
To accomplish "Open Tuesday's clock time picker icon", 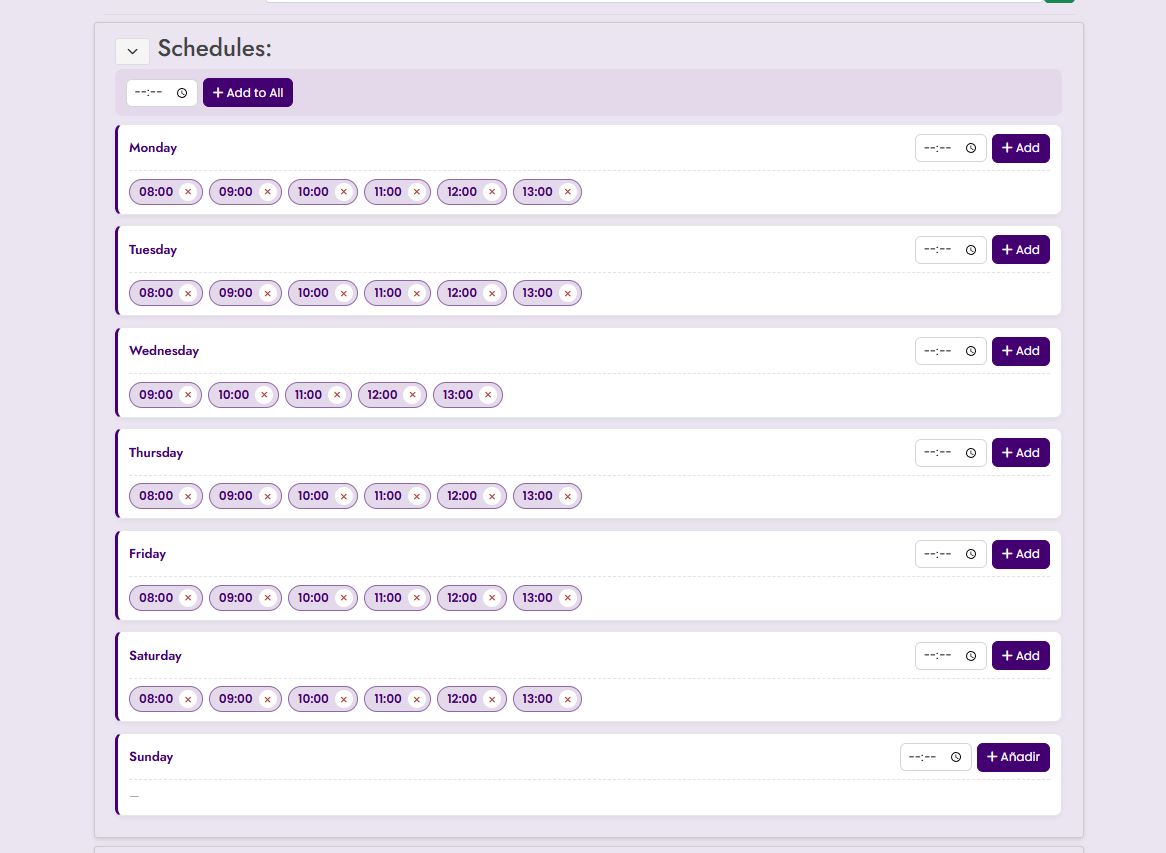I will pyautogui.click(x=971, y=250).
